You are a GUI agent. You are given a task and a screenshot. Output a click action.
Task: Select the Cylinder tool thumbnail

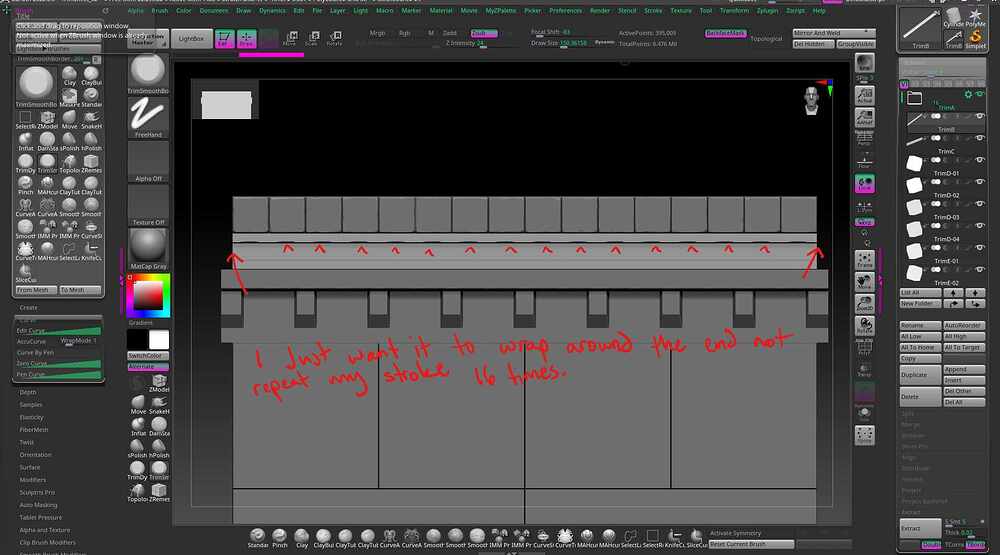pos(953,18)
